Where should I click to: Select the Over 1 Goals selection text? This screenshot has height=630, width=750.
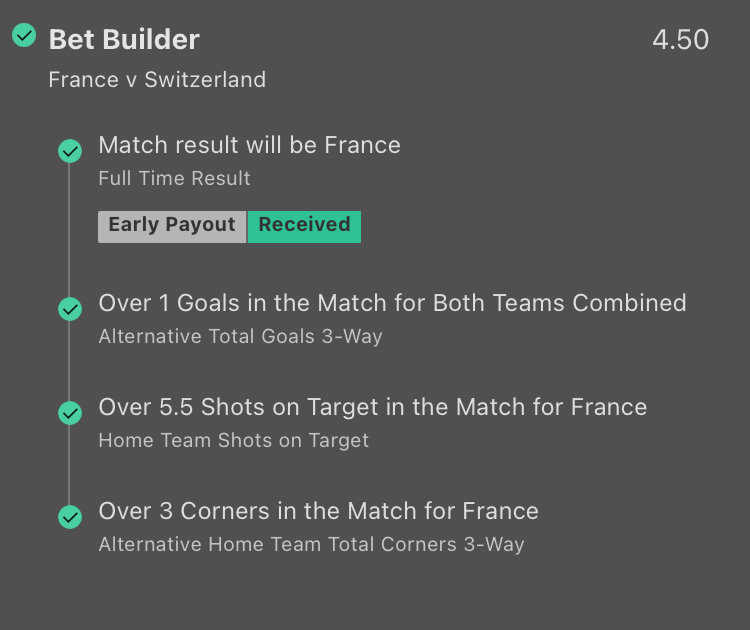point(392,303)
